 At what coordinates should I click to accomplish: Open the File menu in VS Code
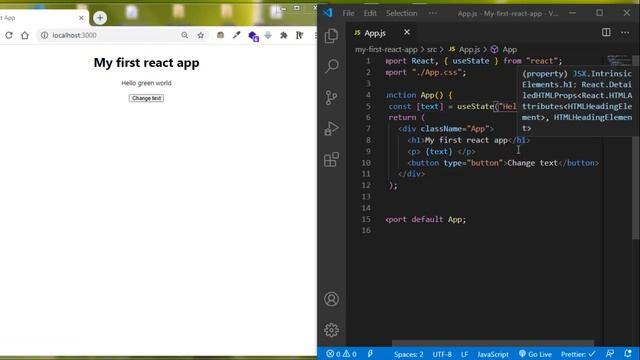click(348, 13)
